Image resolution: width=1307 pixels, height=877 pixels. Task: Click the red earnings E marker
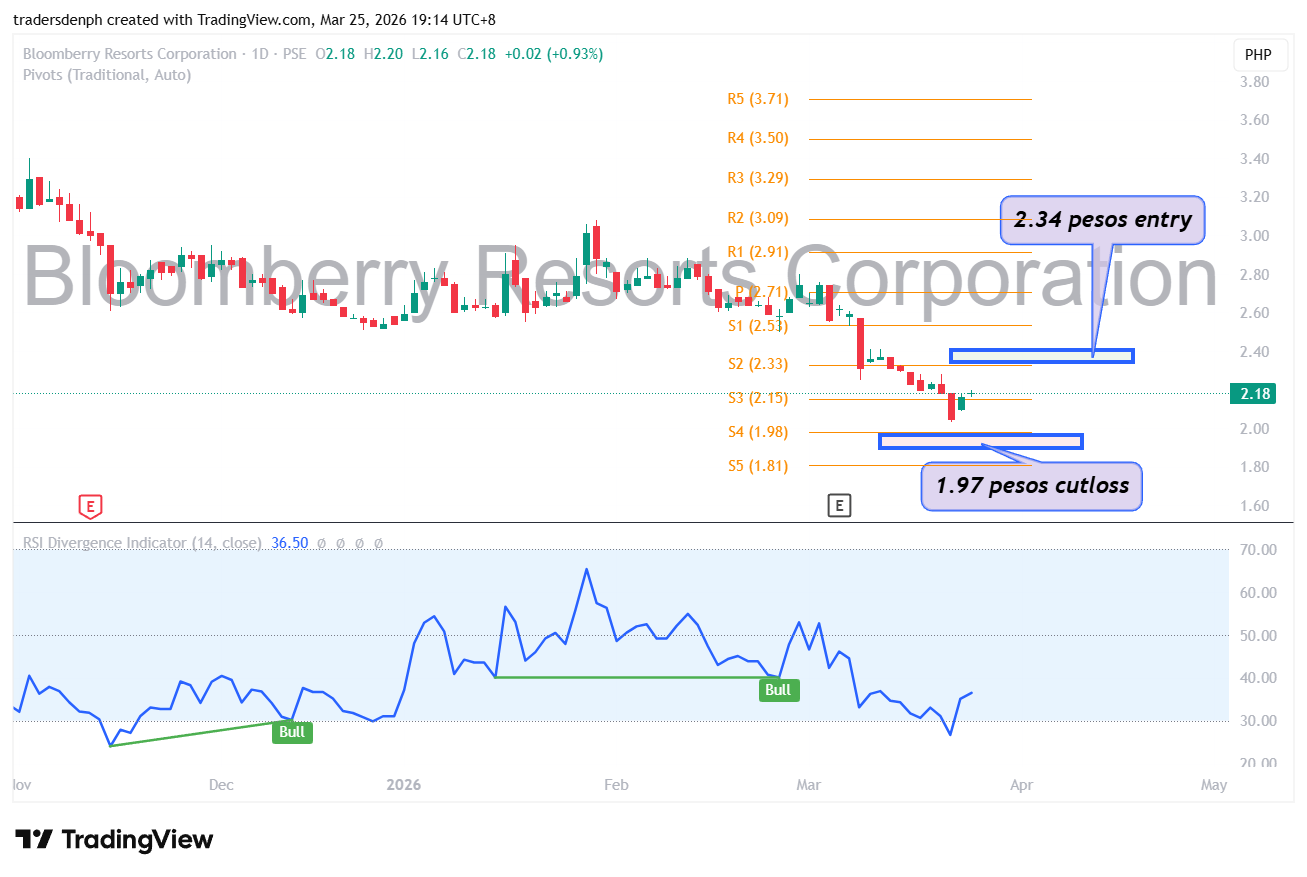(x=90, y=507)
